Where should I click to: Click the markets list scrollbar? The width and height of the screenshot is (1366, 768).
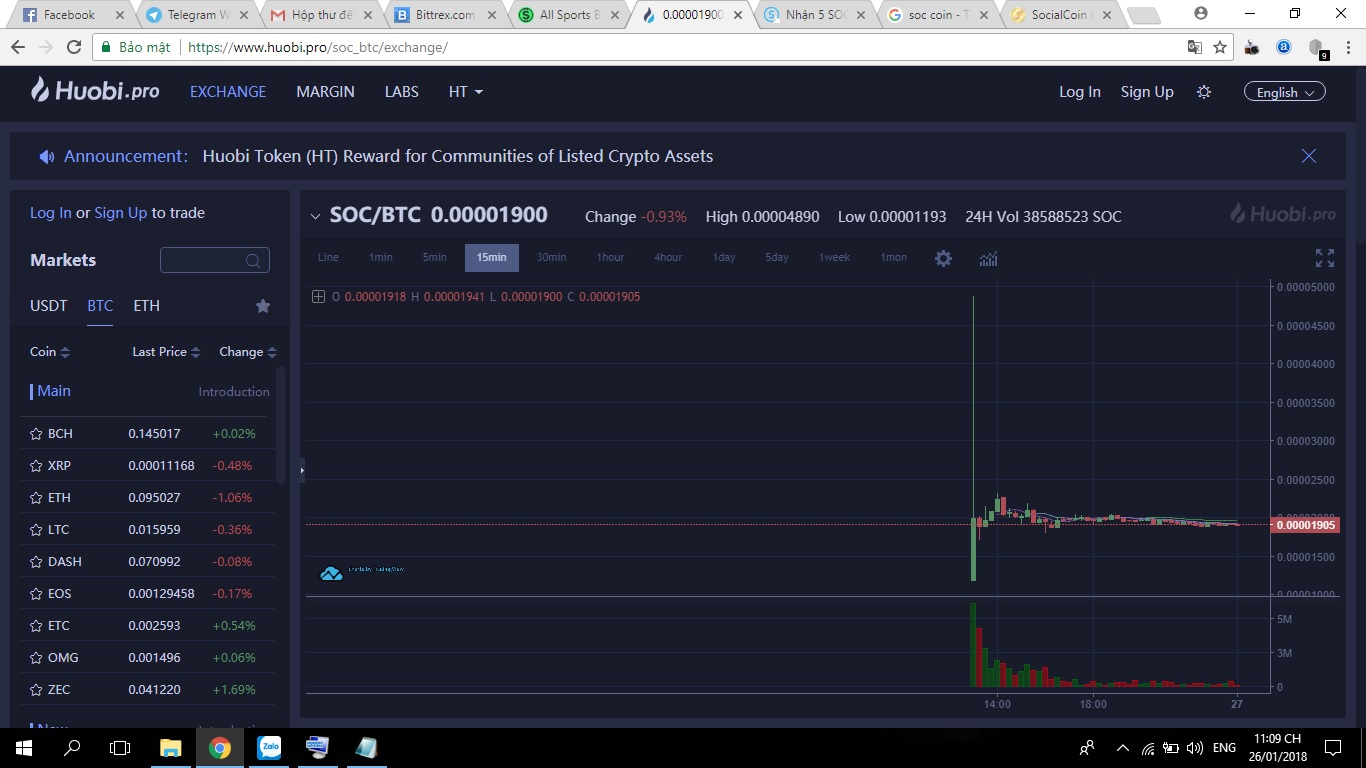pos(281,425)
